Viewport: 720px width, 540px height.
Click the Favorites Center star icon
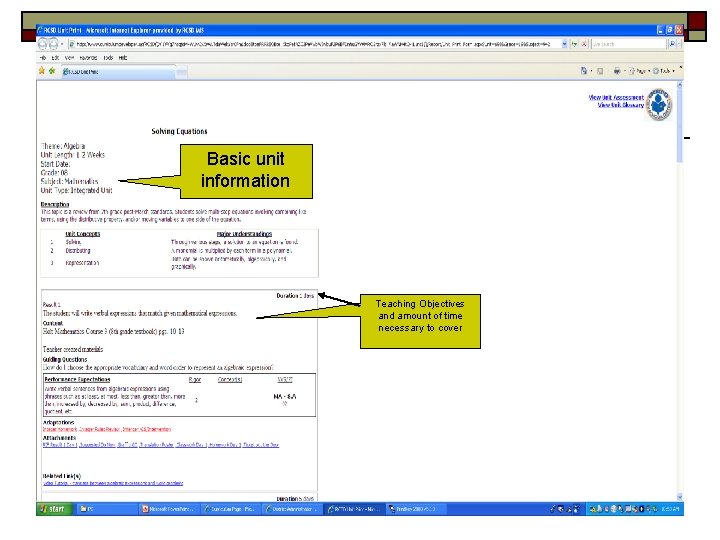tap(42, 71)
